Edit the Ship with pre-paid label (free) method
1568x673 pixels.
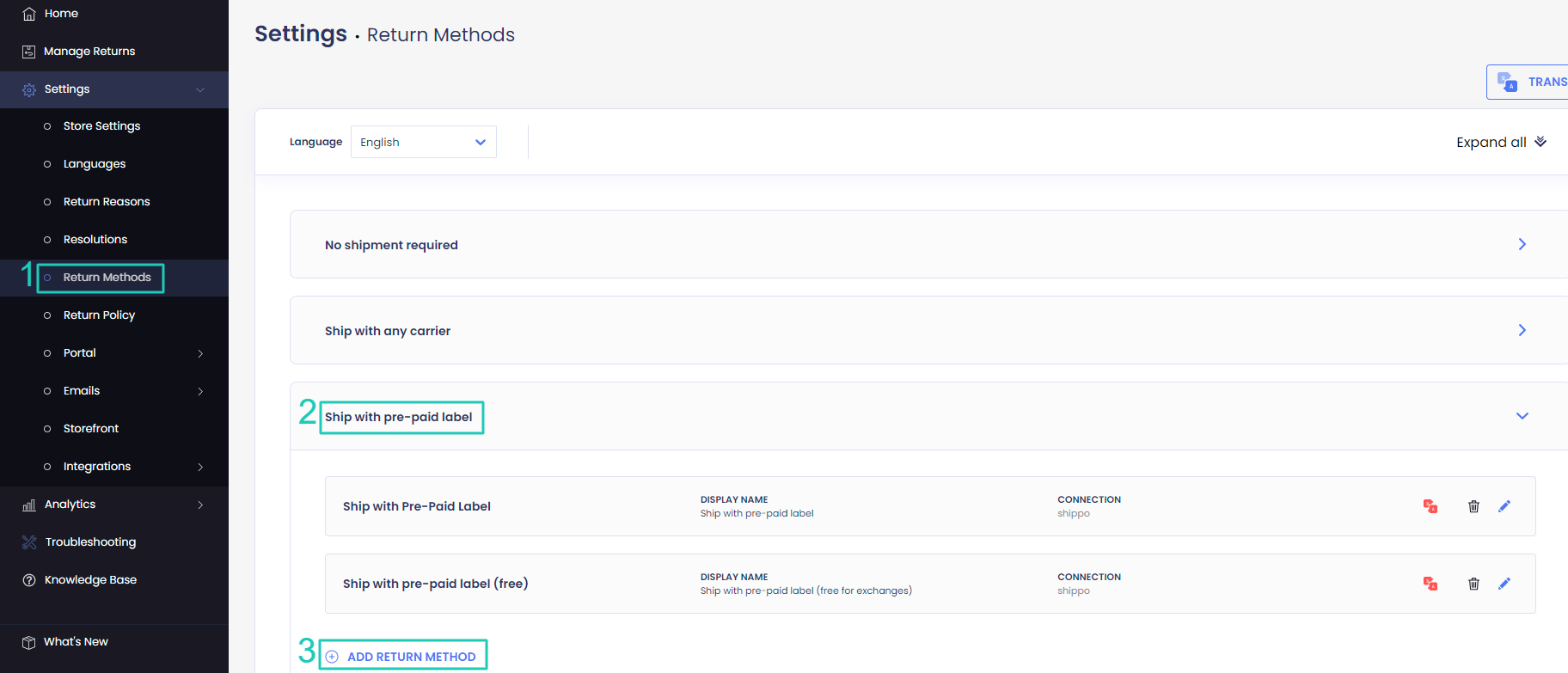[1504, 584]
